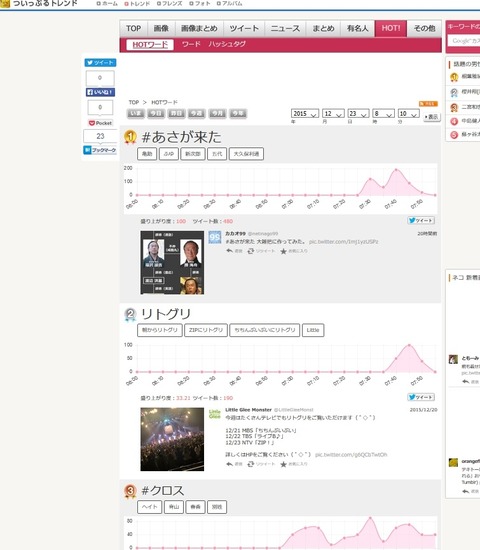Click the いま time range button
This screenshot has width=480, height=550.
pyautogui.click(x=135, y=113)
